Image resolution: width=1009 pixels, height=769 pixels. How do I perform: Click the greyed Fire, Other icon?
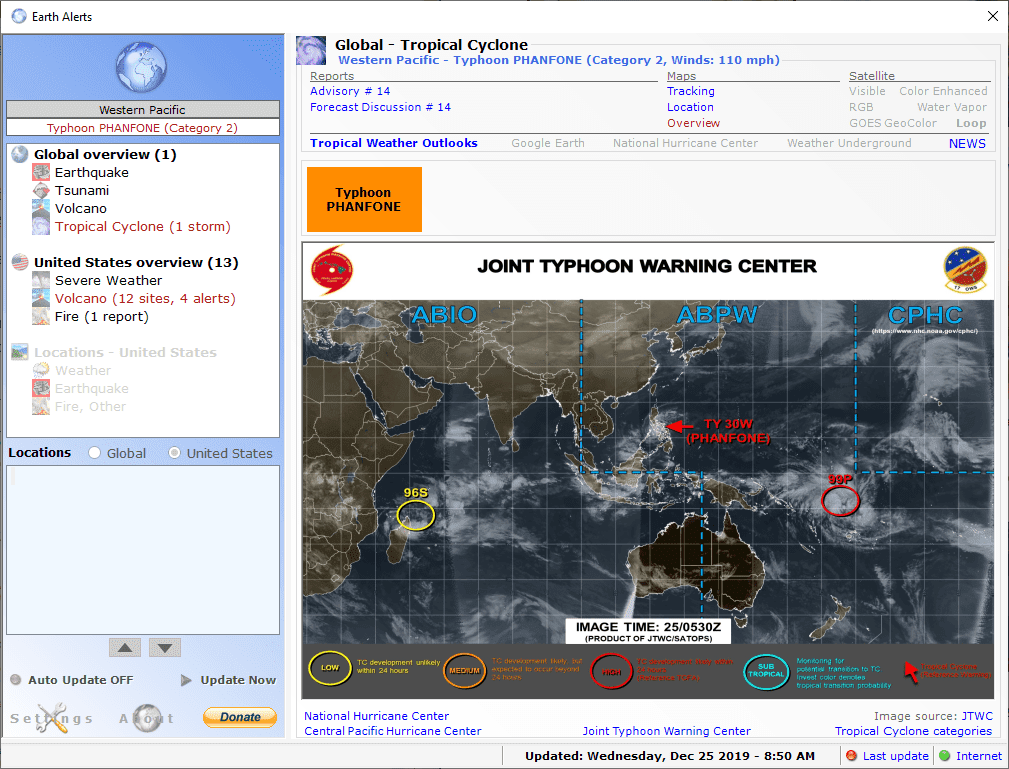point(41,407)
